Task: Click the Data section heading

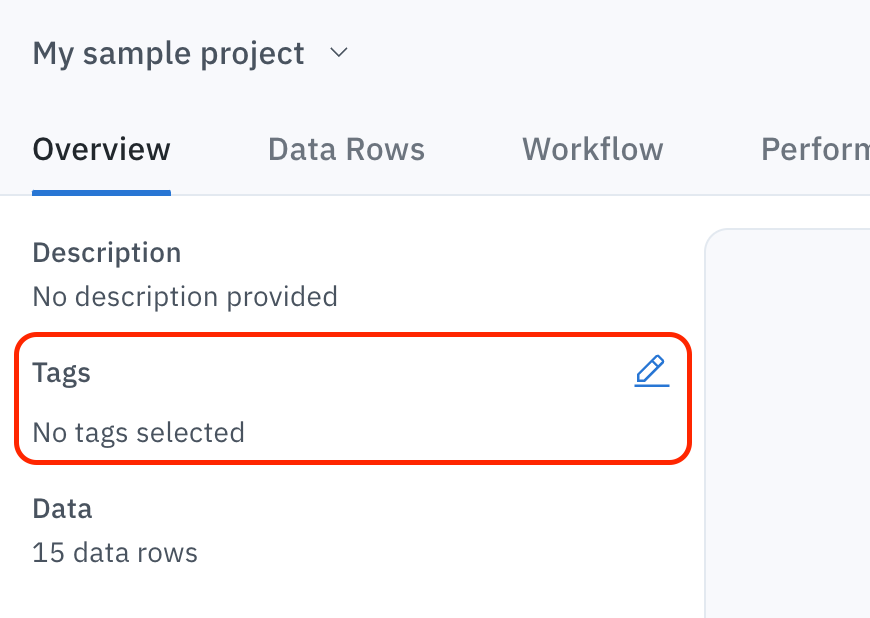Action: click(x=62, y=509)
